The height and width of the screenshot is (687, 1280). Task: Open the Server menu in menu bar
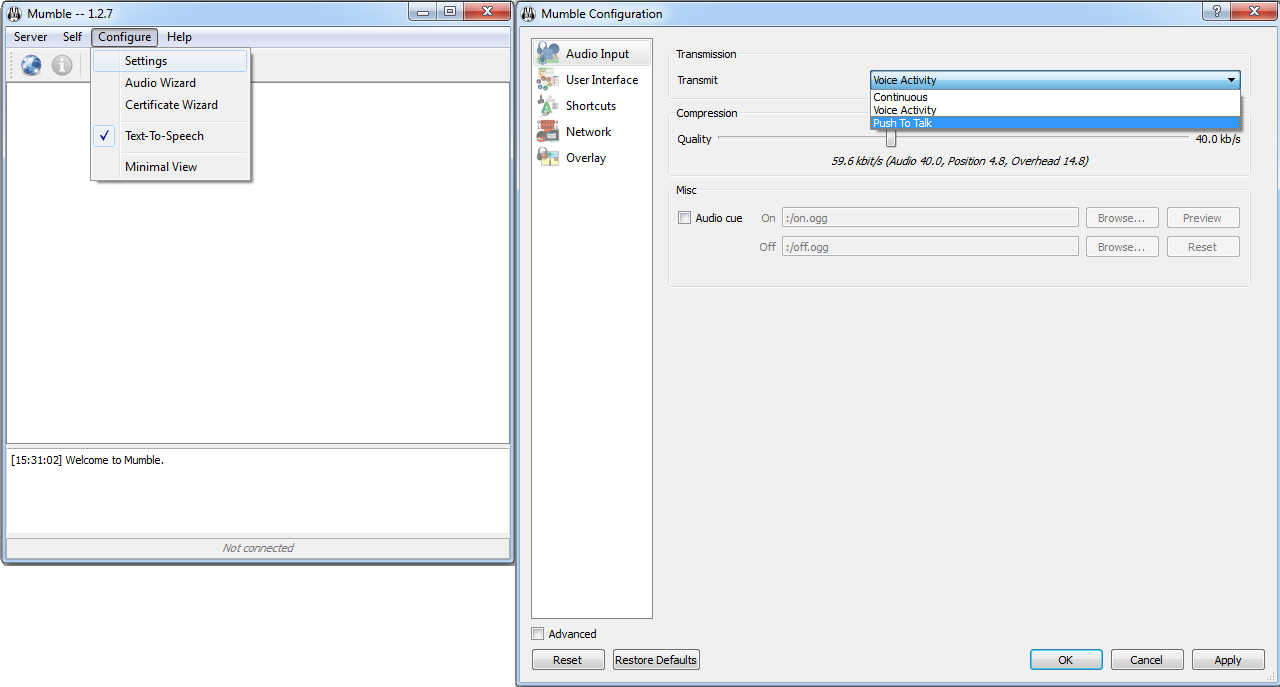pos(30,37)
